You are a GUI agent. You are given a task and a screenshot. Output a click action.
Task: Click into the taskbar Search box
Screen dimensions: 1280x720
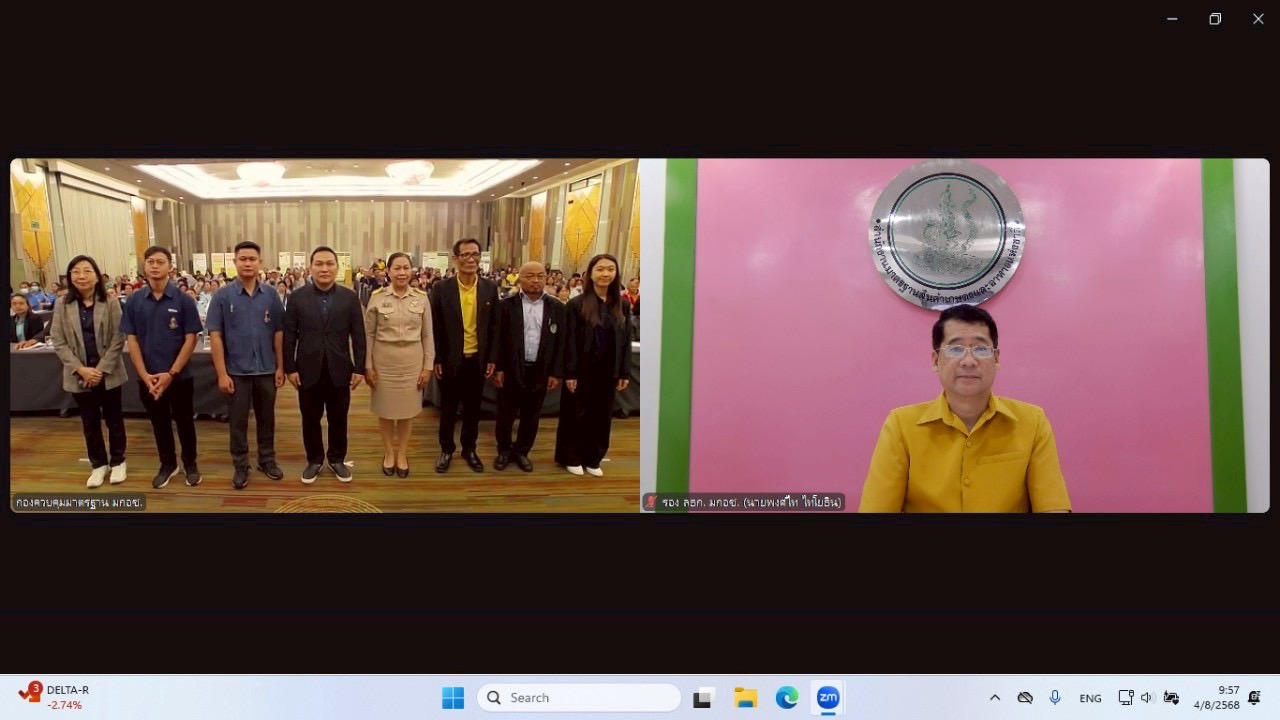point(578,698)
